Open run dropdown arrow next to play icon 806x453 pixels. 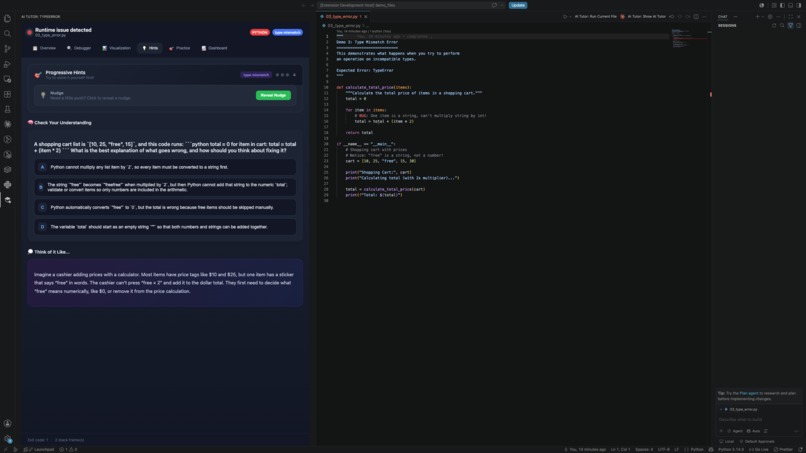click(570, 16)
